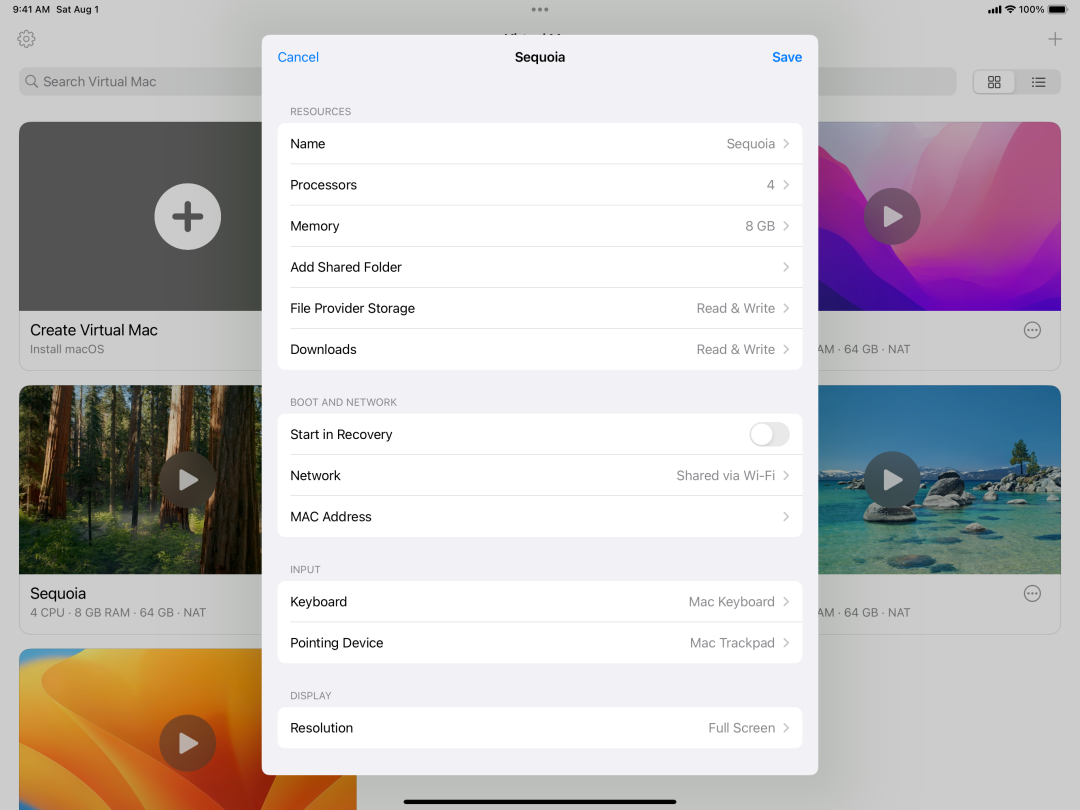Open Network setting Shared via Wi-Fi
The width and height of the screenshot is (1080, 810).
(x=540, y=475)
